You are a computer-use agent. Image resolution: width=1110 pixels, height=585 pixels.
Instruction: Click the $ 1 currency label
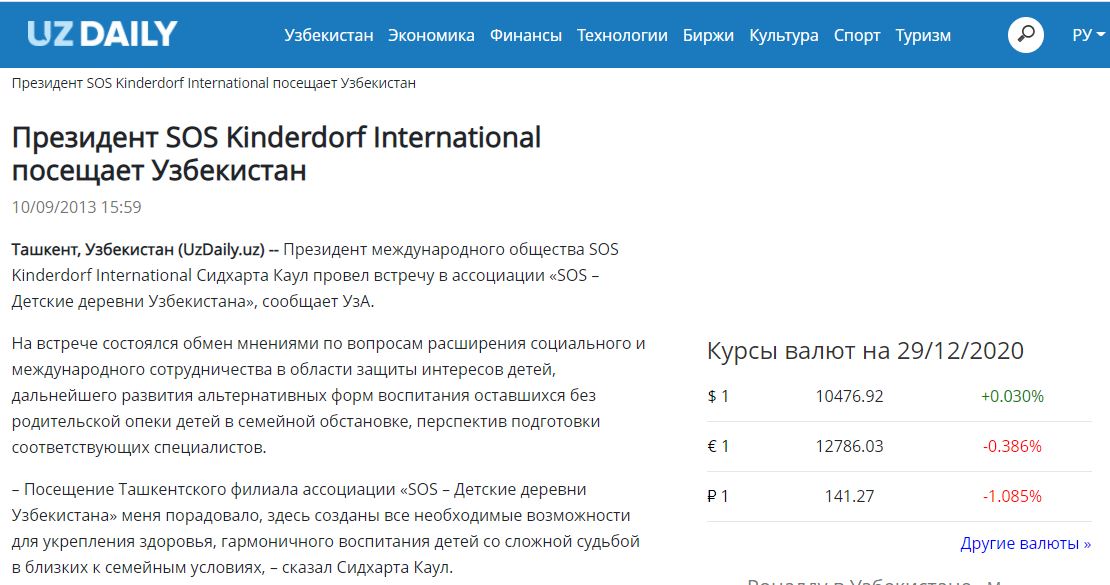pos(718,396)
